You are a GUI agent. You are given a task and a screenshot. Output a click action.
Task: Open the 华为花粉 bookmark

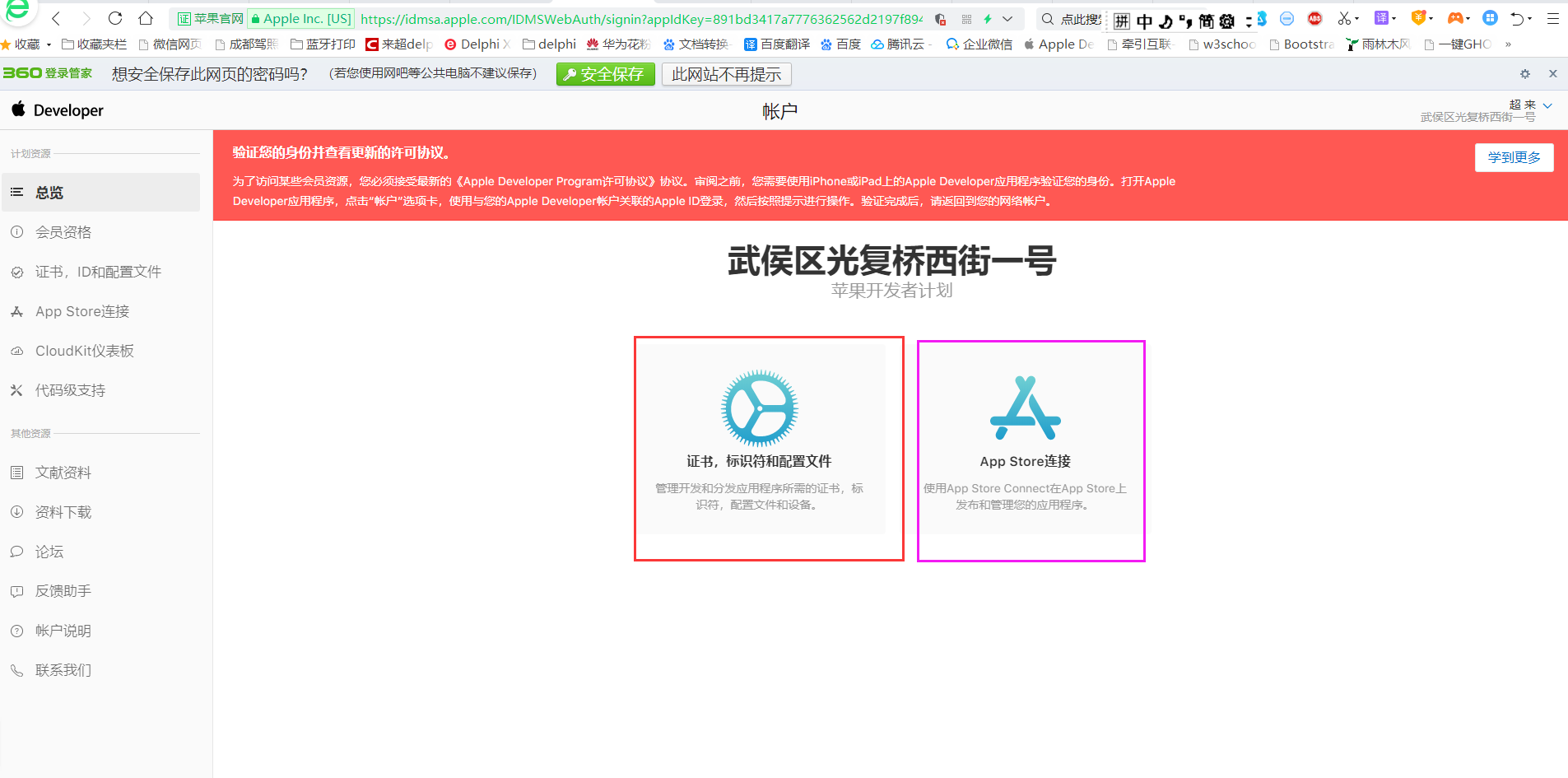click(x=618, y=44)
